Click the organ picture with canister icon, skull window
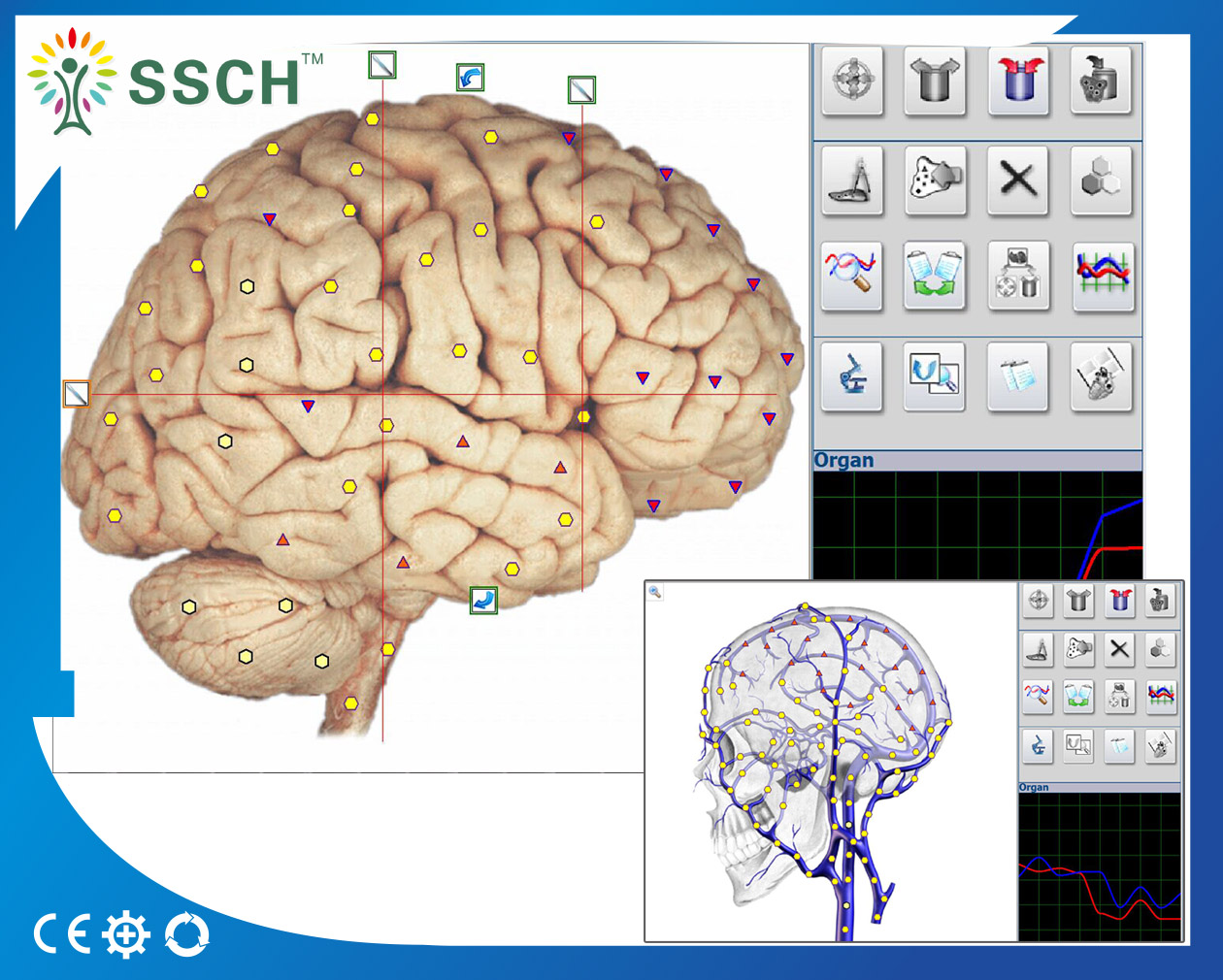Image resolution: width=1223 pixels, height=980 pixels. tap(1120, 695)
